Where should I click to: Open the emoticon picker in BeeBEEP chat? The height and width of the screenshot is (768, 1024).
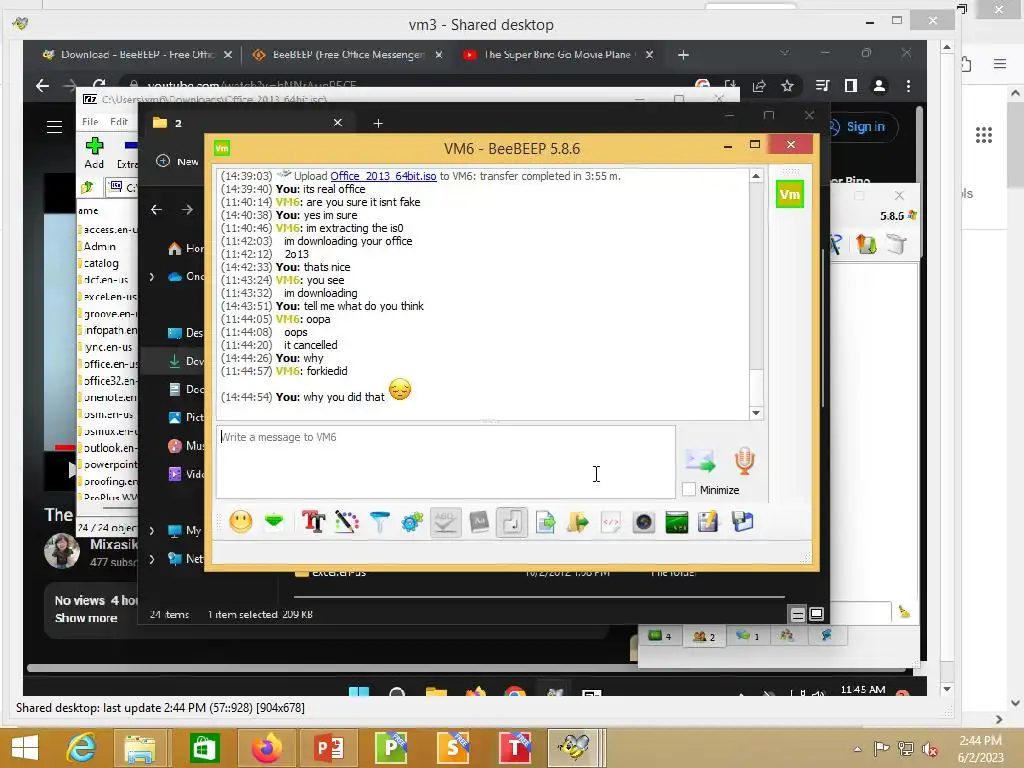(241, 522)
